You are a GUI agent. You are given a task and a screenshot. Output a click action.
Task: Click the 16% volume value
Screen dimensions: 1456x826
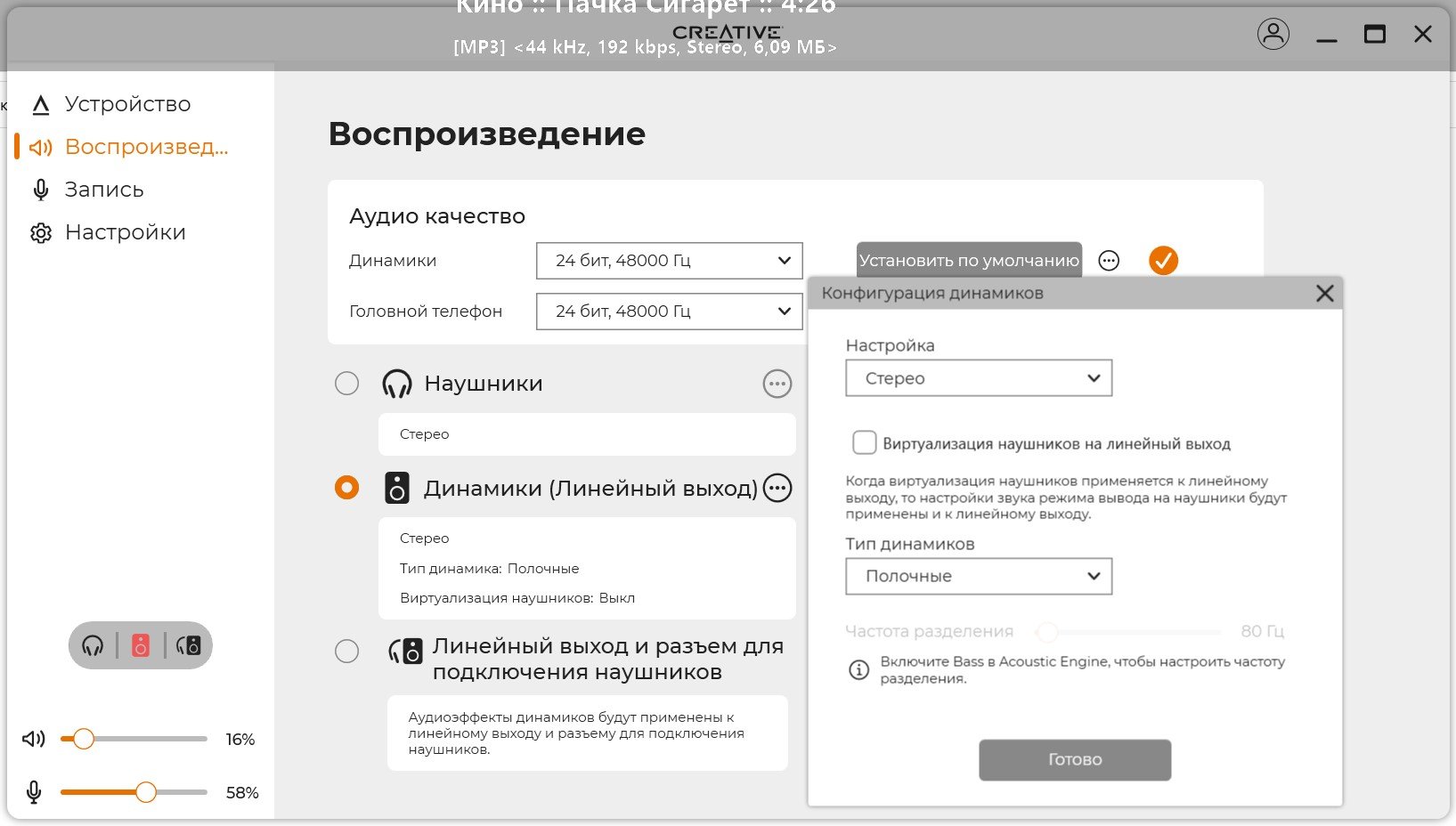[240, 740]
